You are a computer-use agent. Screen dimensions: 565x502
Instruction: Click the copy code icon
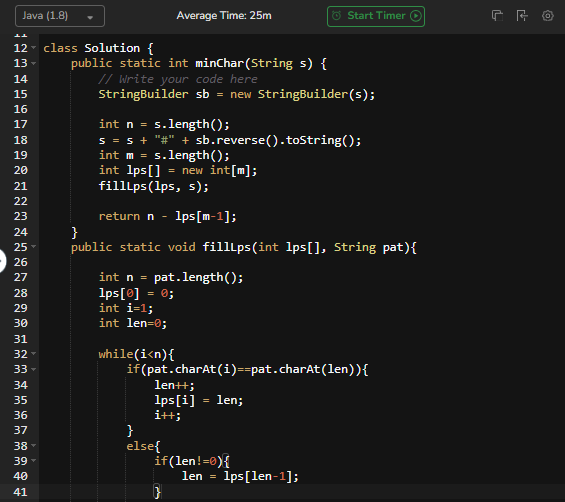tap(497, 16)
